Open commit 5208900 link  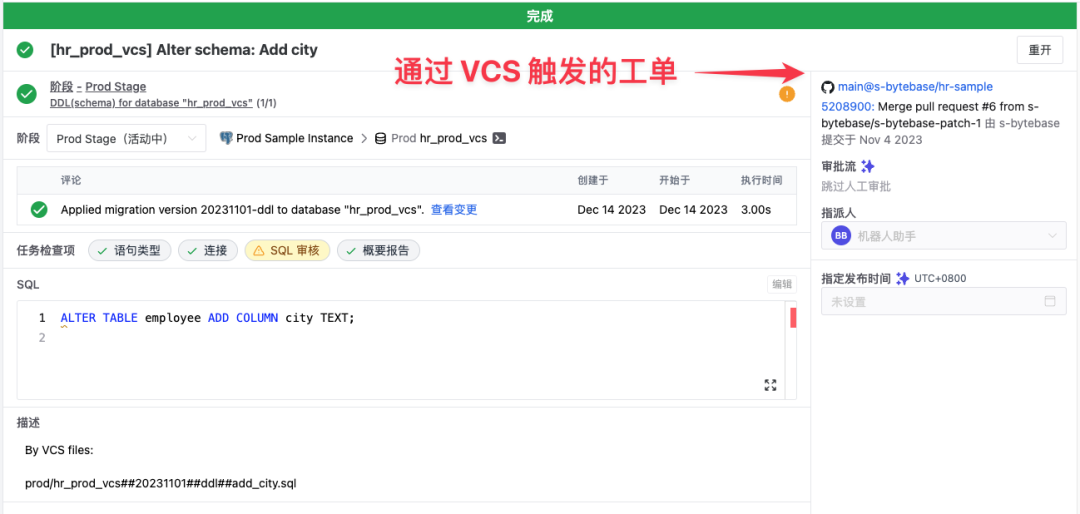[x=847, y=107]
